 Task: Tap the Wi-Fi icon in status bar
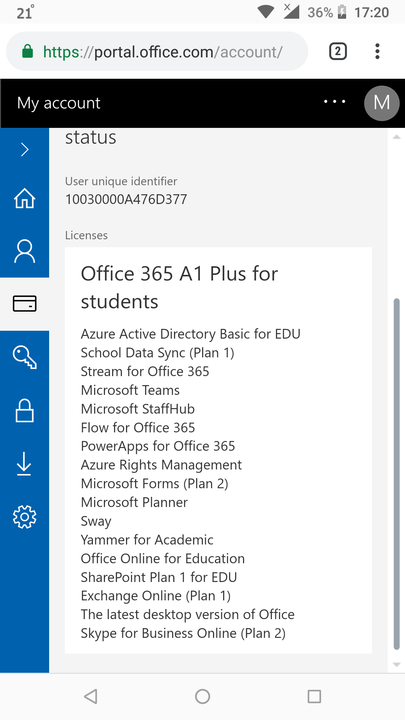pyautogui.click(x=265, y=11)
